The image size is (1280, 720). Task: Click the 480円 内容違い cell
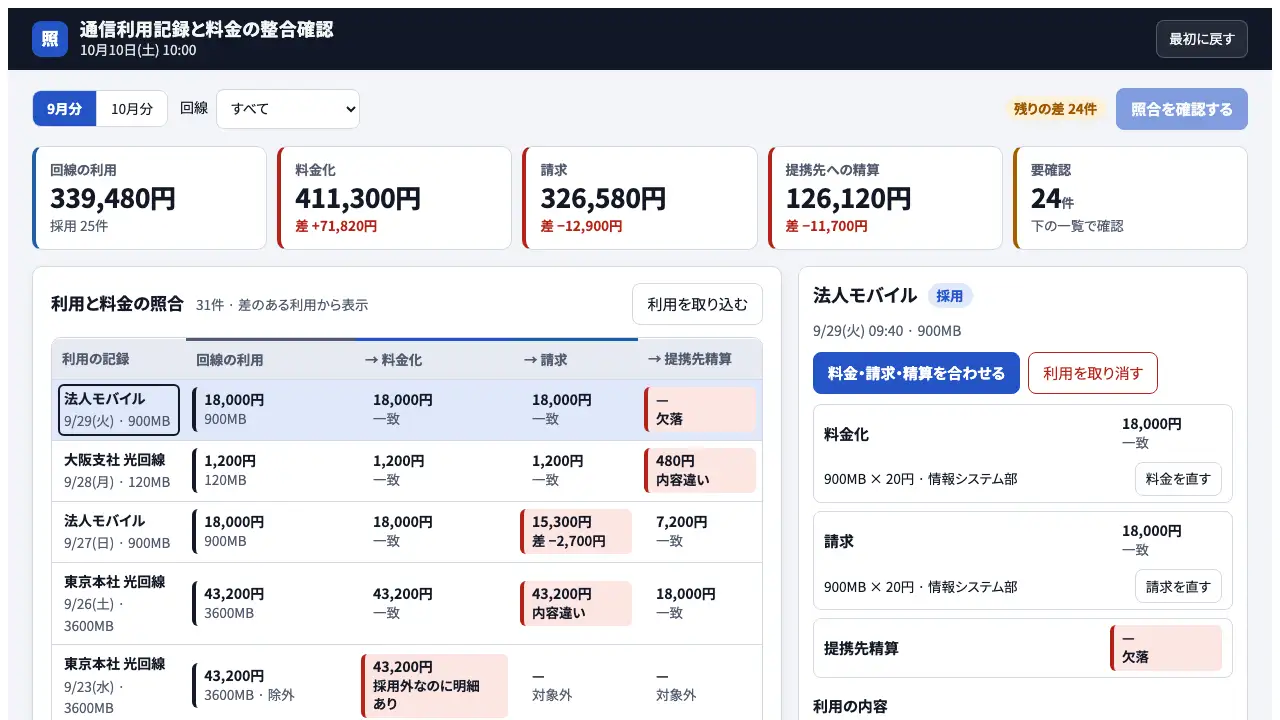pos(700,471)
